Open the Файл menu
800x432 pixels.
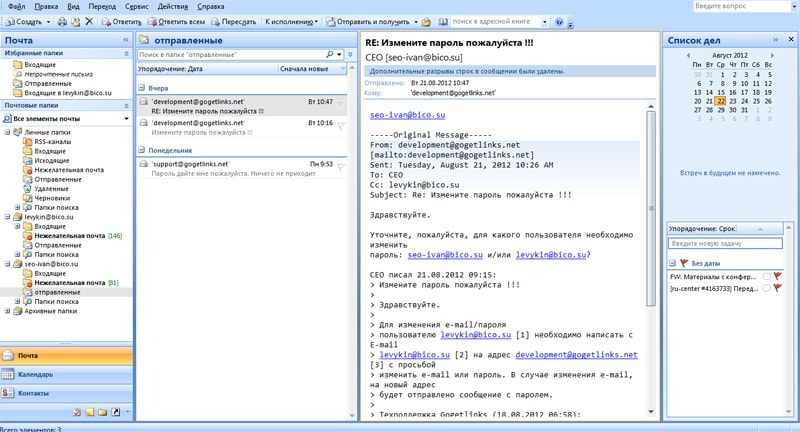[17, 7]
